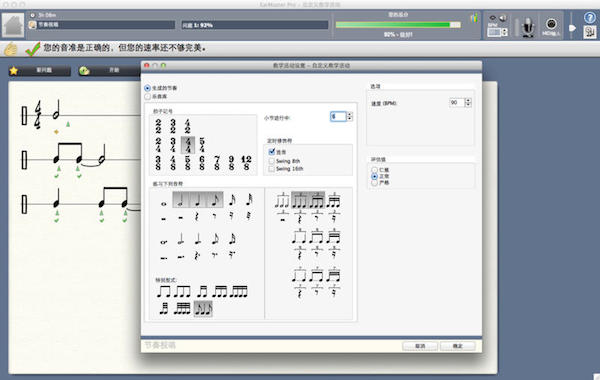Focus the number of bars input field
The image size is (600, 380).
point(338,116)
